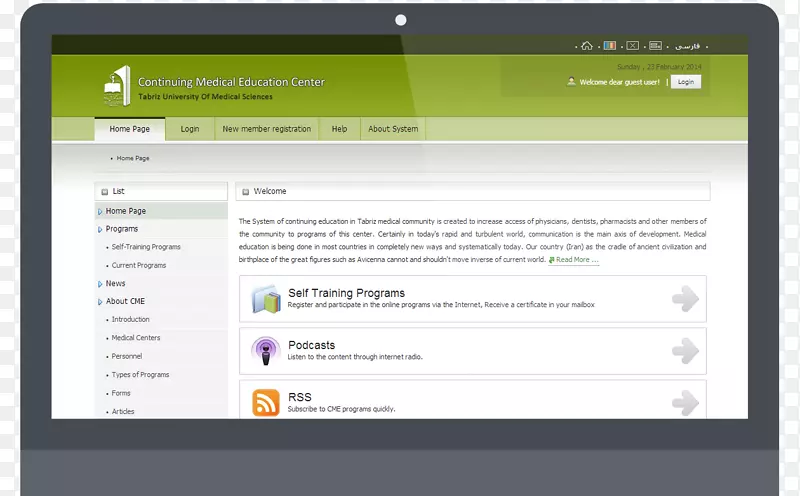Image resolution: width=800 pixels, height=496 pixels.
Task: Expand the Programs section in sidebar
Action: pos(122,229)
